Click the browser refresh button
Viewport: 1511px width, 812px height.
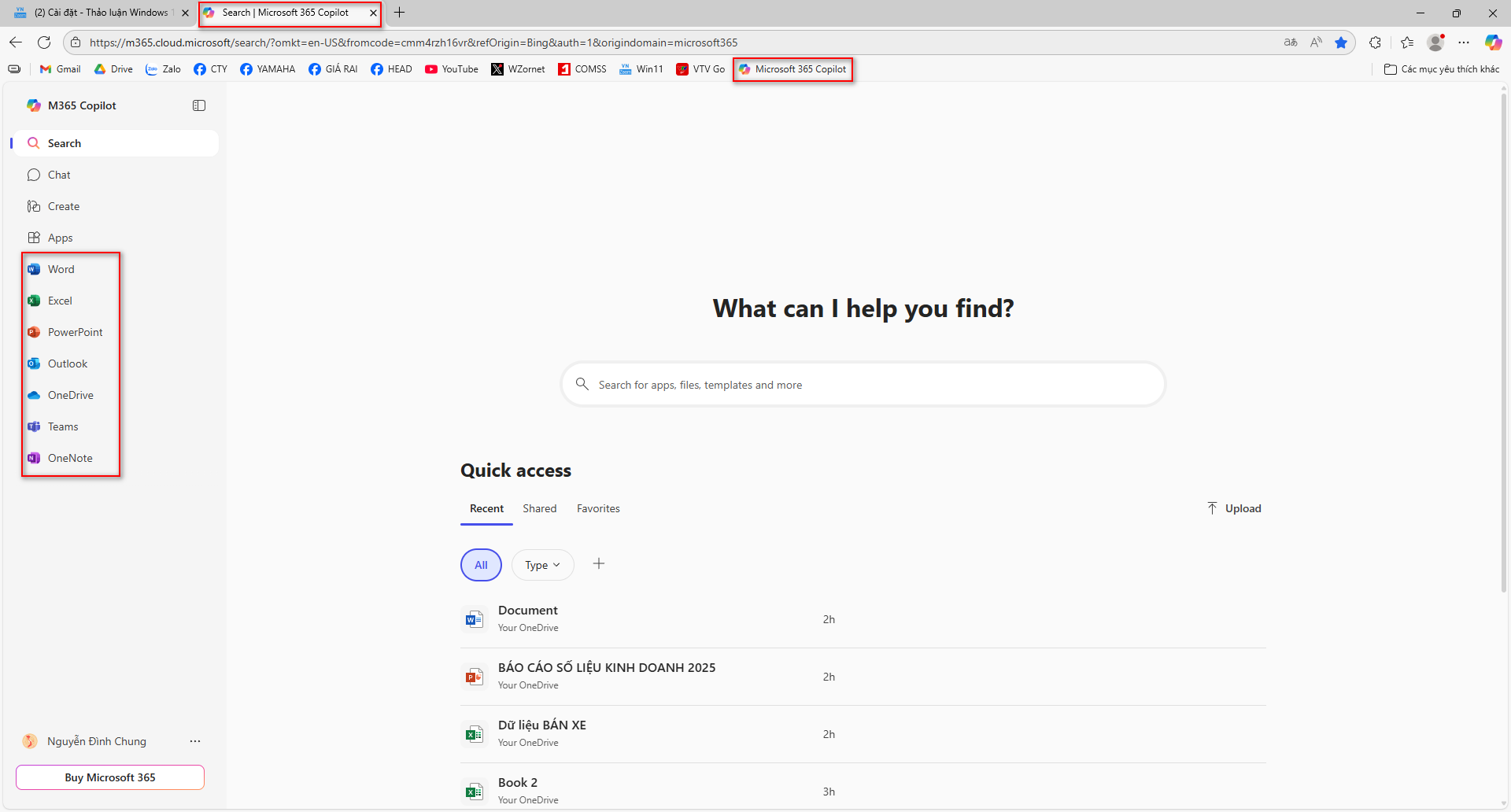[x=44, y=42]
